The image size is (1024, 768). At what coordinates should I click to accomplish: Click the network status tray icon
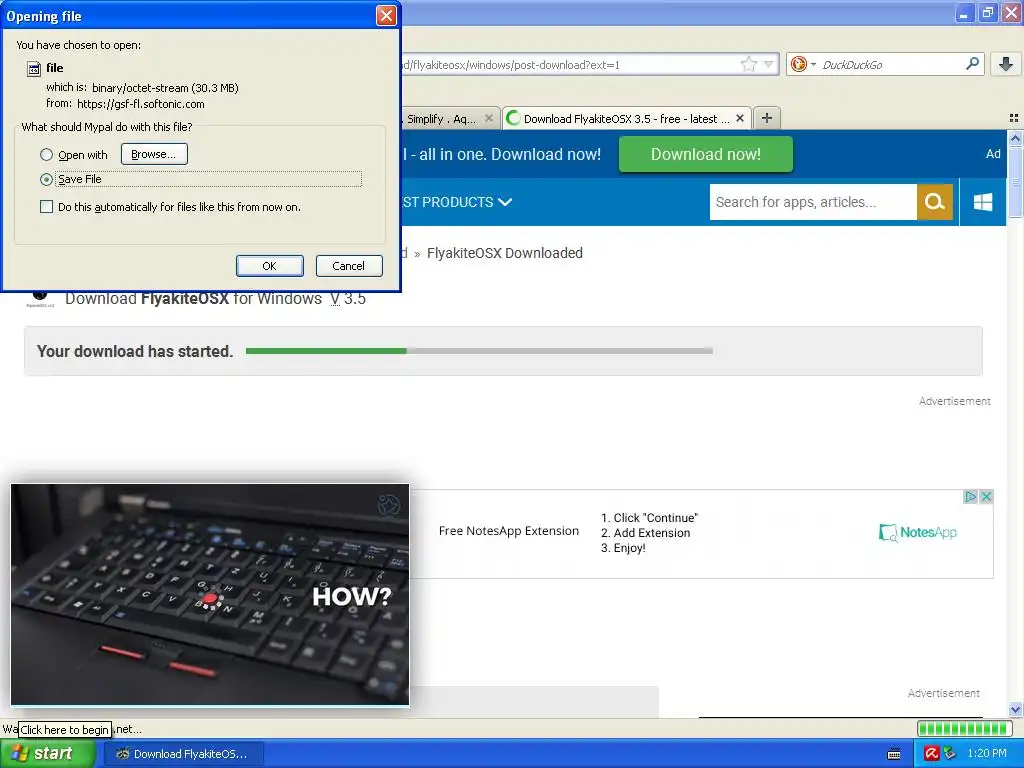[x=950, y=754]
